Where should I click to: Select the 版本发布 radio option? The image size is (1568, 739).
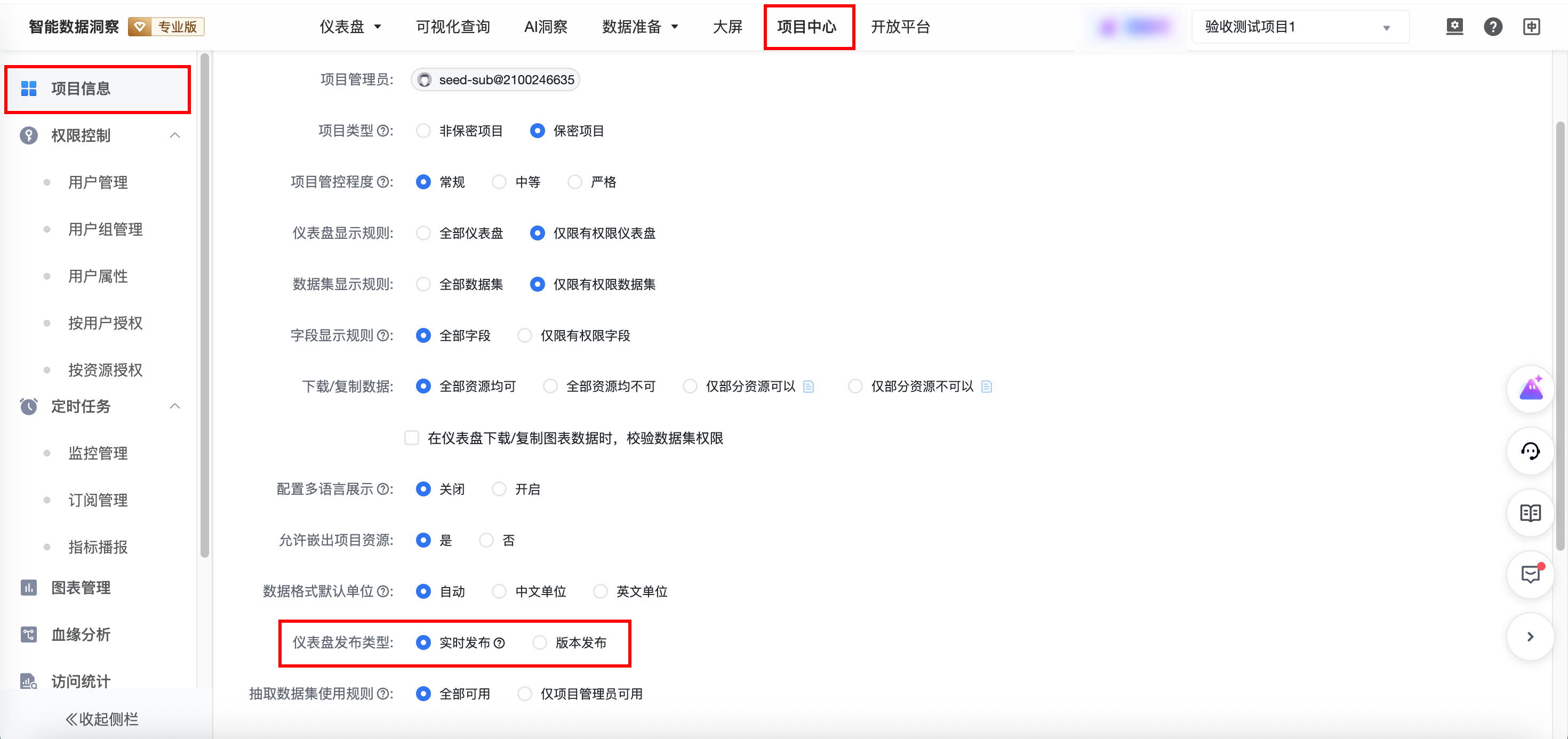(x=539, y=643)
